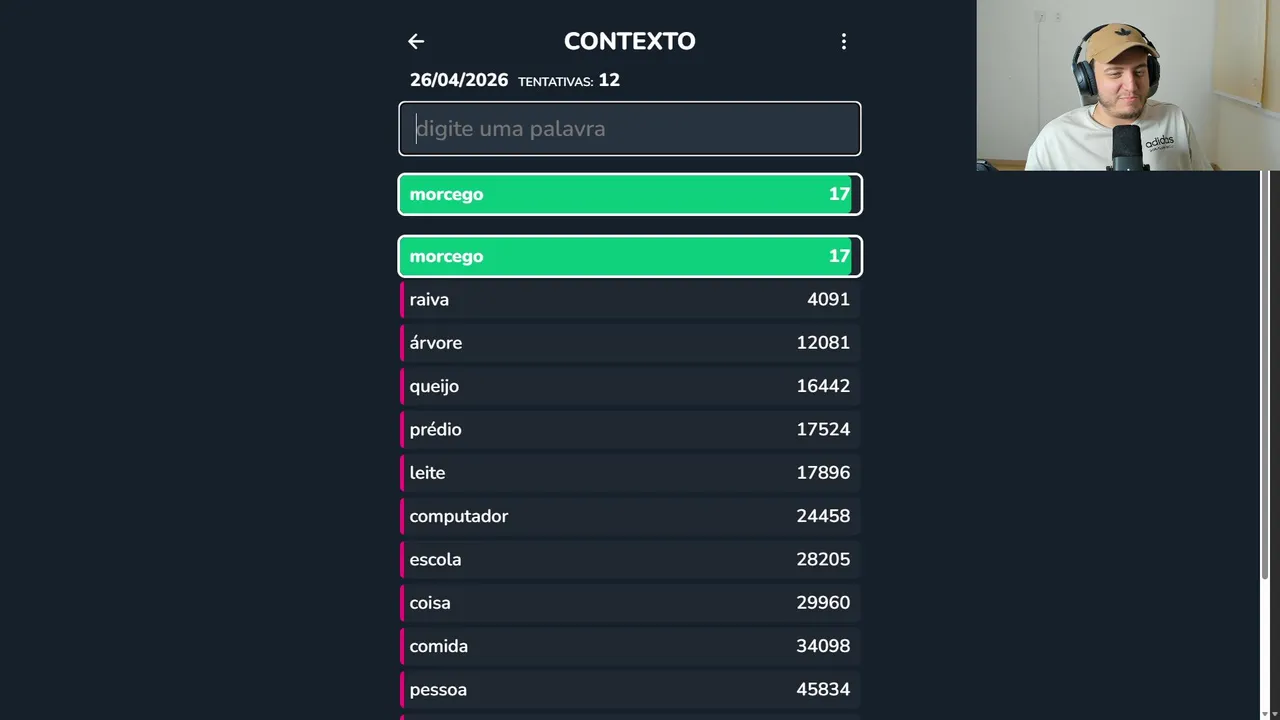Viewport: 1280px width, 720px height.
Task: Click the back arrow icon
Action: (416, 41)
